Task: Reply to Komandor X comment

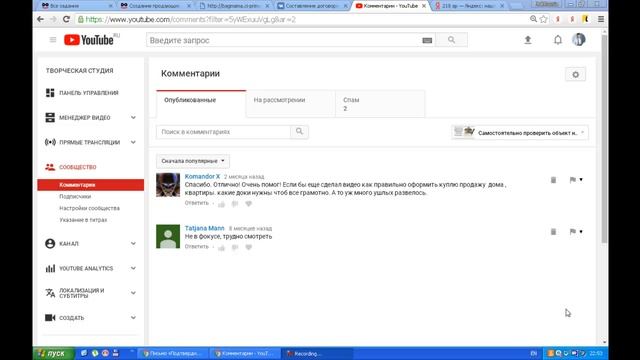Action: 196,203
